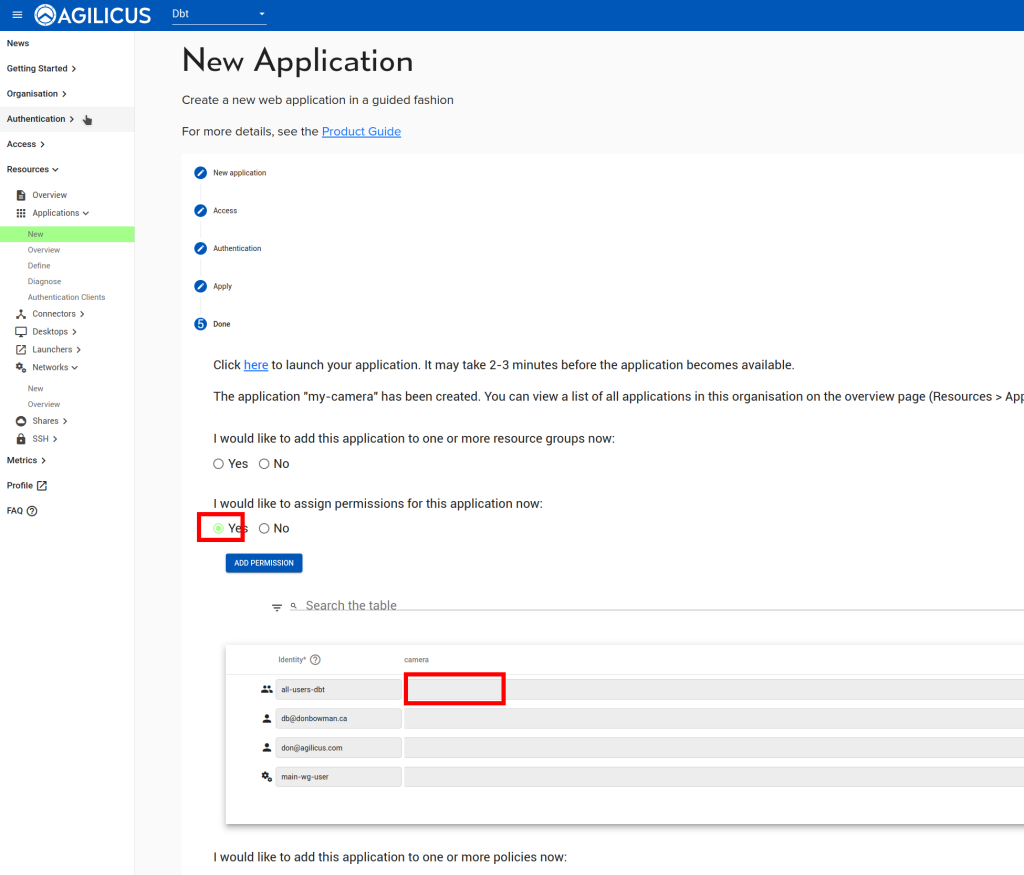Open camera permission for db@donbowman.ca

point(714,719)
